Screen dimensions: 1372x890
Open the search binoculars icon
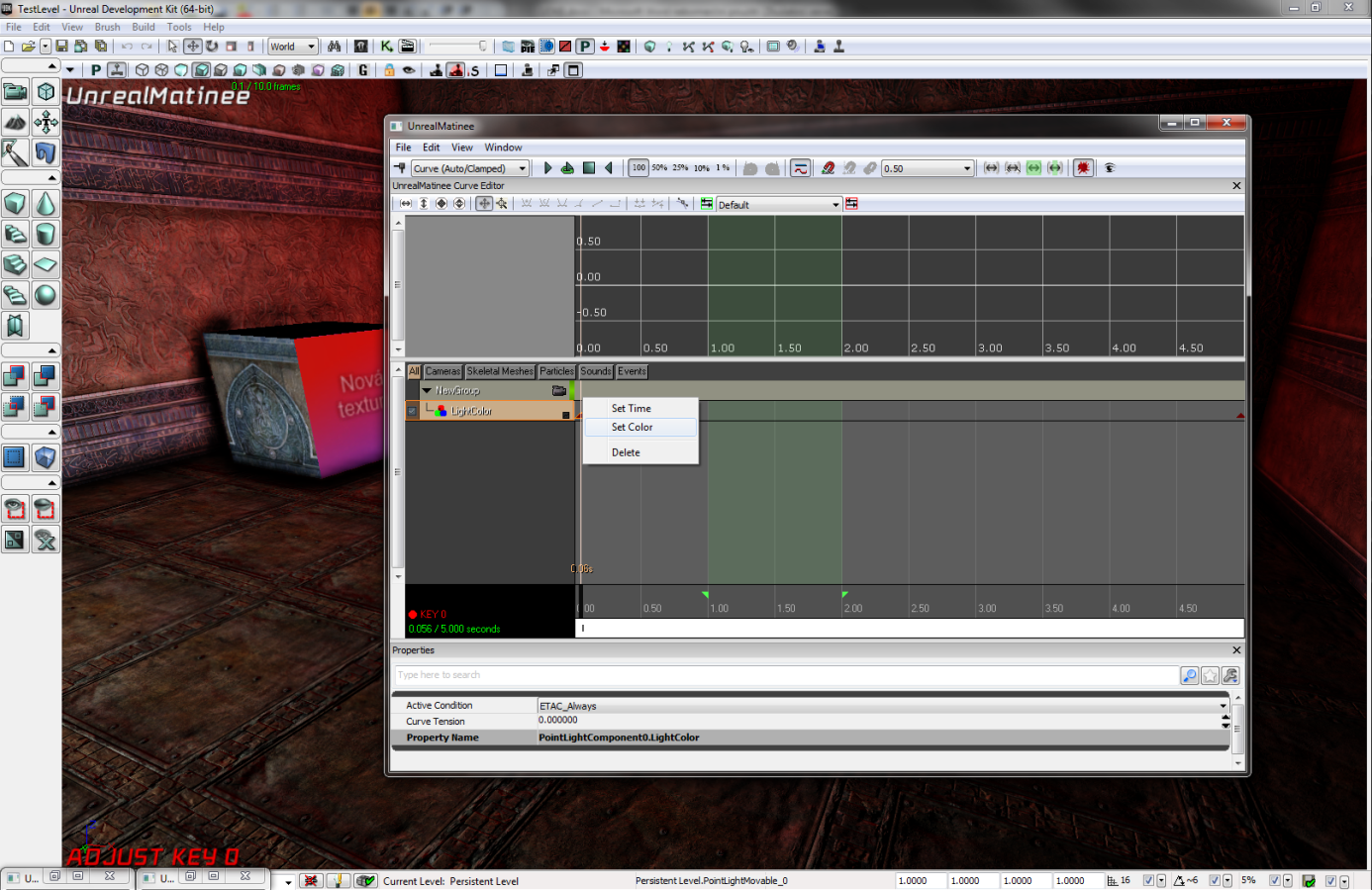[x=335, y=47]
